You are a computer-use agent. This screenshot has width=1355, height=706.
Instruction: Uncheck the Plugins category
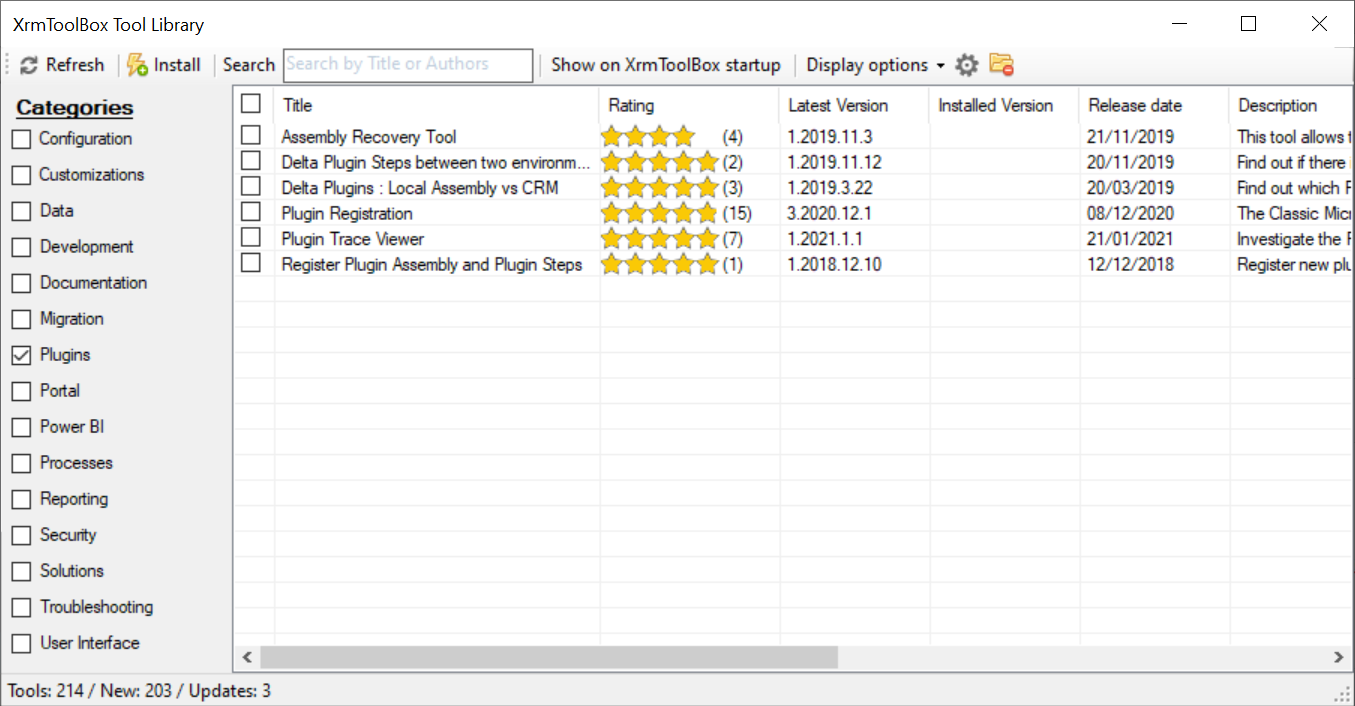21,355
